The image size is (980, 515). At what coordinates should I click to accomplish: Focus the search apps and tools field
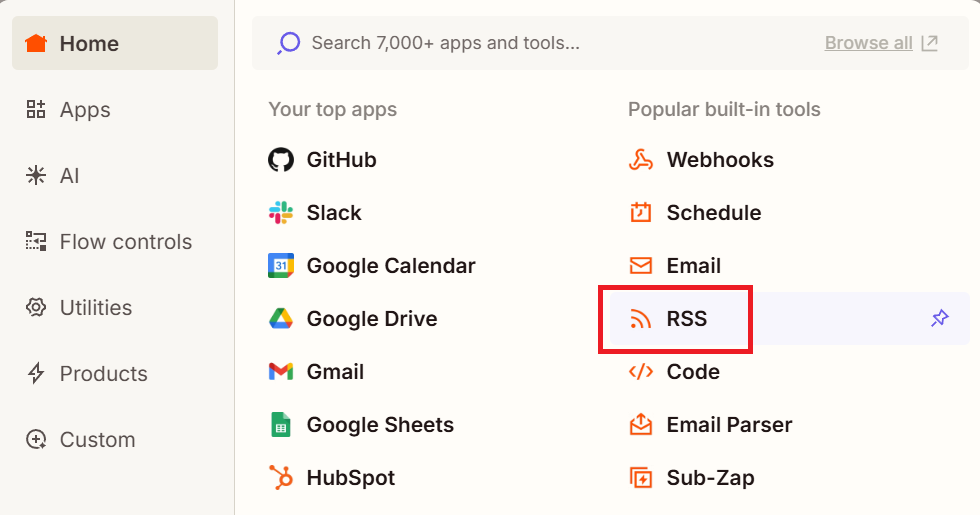coord(610,43)
